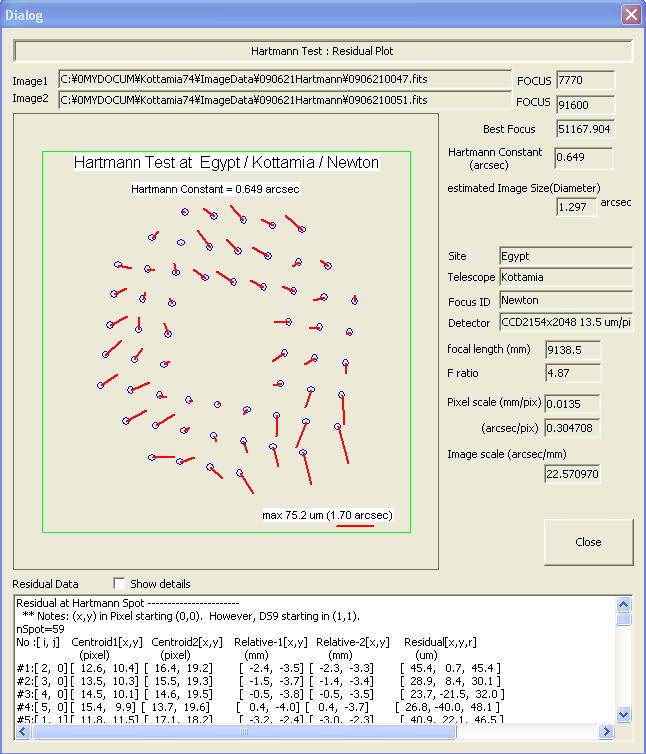Viewport: 646px width, 754px height.
Task: Click the Hartmann Constant value field
Action: (584, 158)
